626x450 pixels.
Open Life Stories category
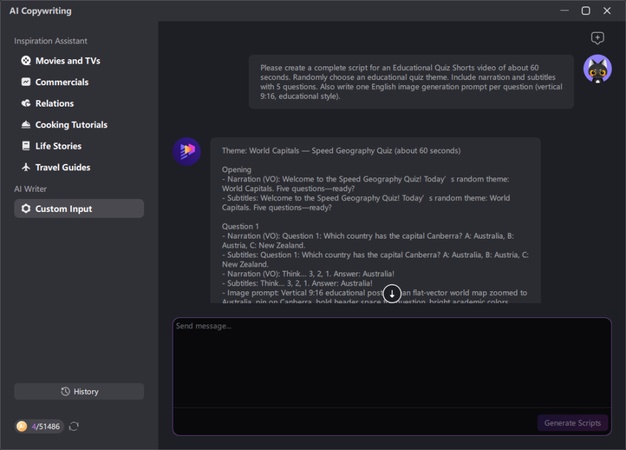click(79, 146)
